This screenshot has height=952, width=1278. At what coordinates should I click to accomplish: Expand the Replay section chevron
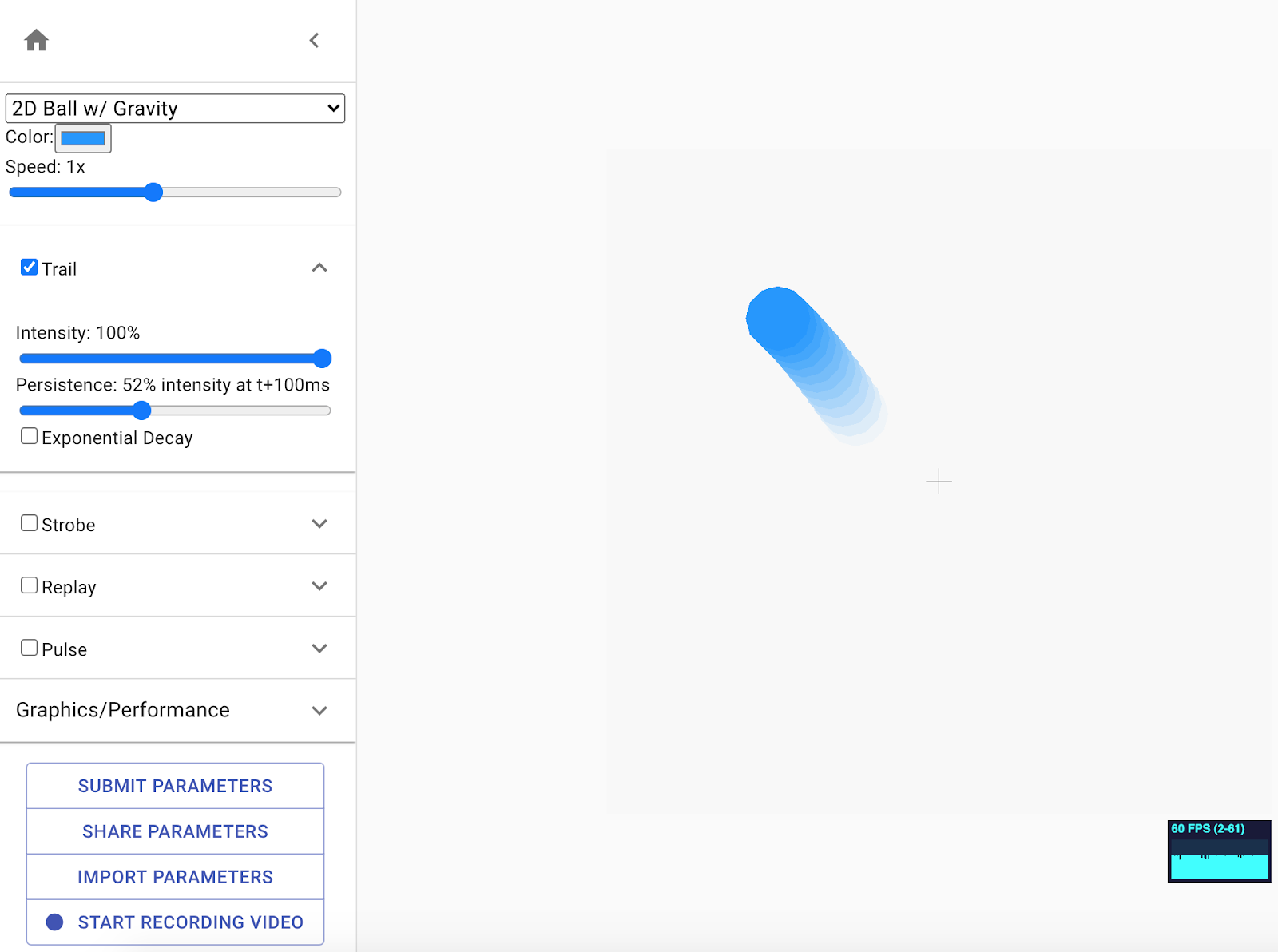[319, 586]
